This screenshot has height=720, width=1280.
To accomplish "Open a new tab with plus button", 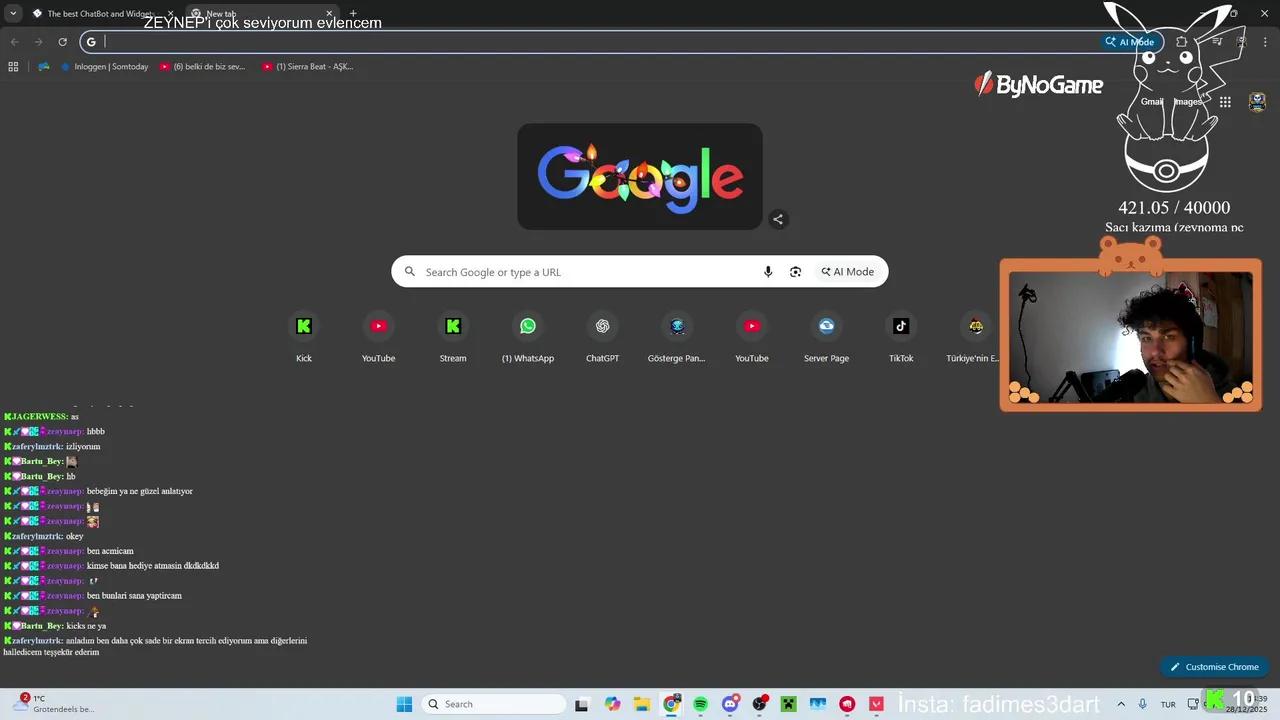I will [x=353, y=14].
